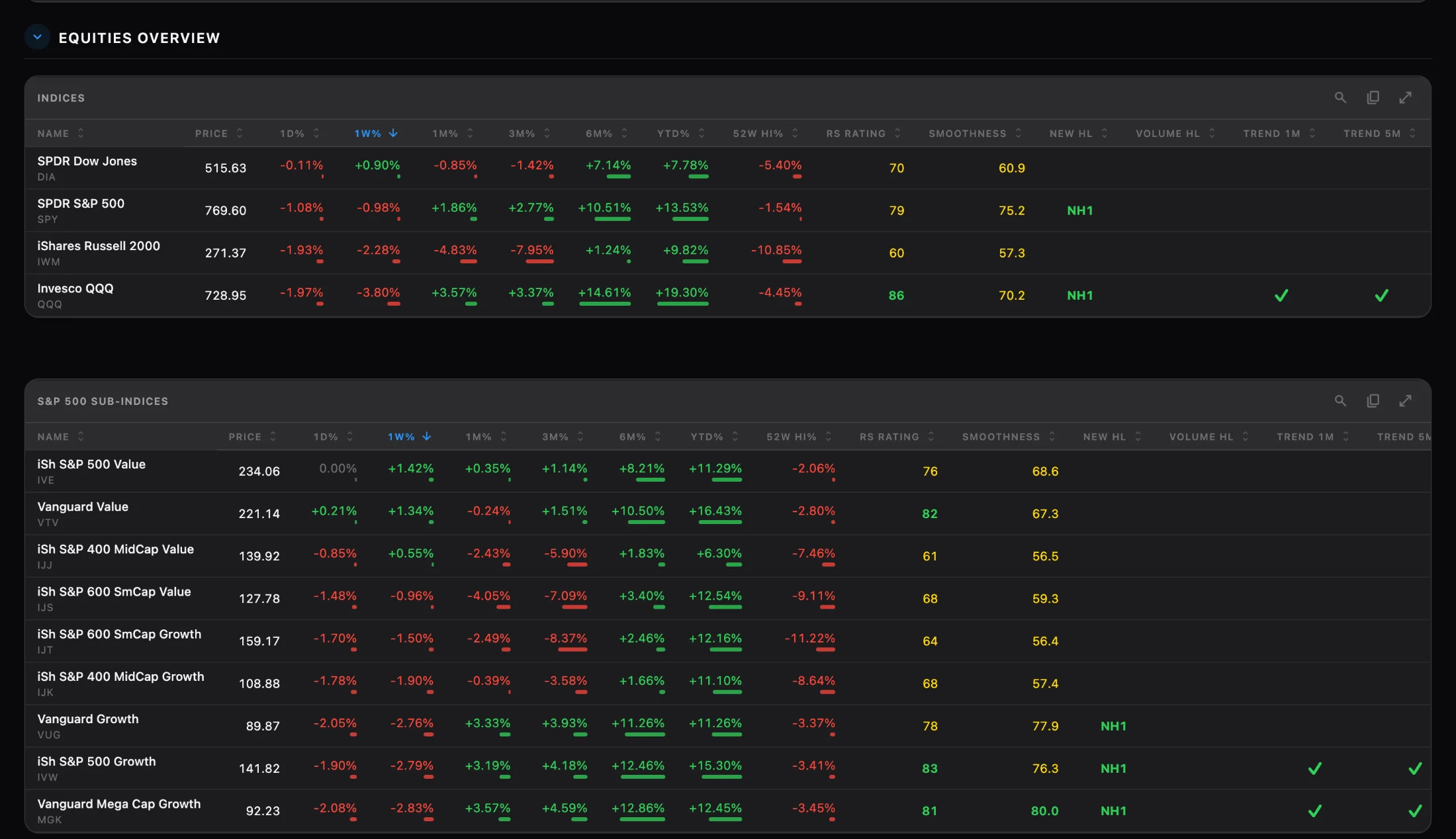Open the iSh S&P 500 Value row
This screenshot has height=839, width=1456.
pyautogui.click(x=727, y=471)
